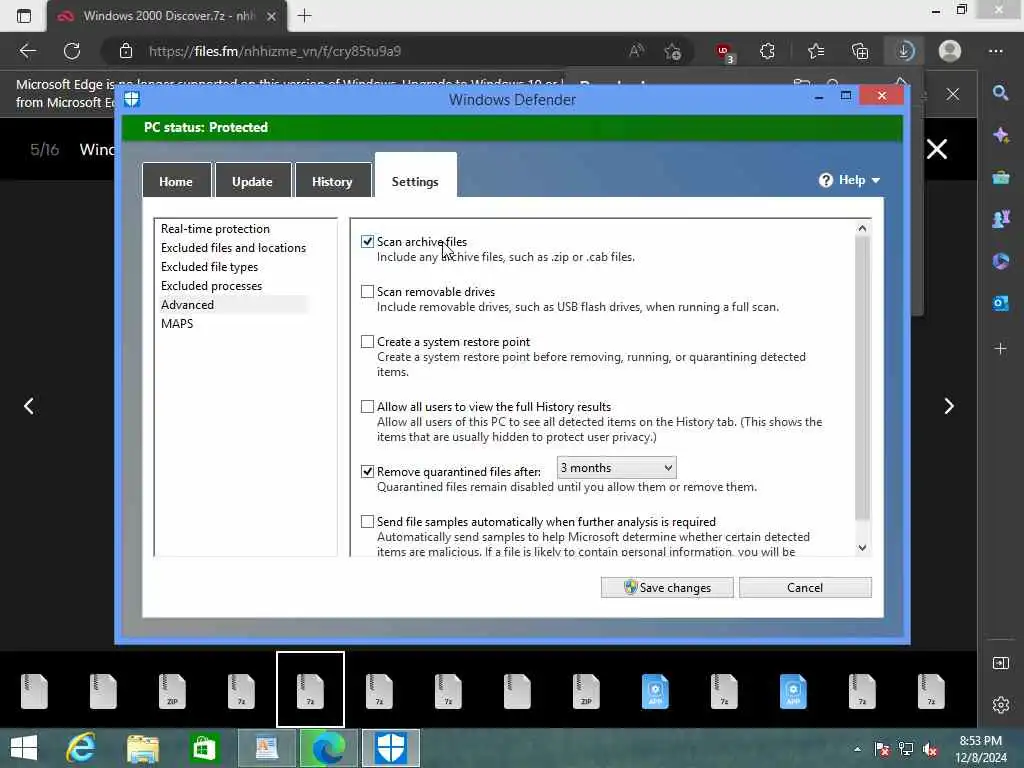Open the Read aloud icon in the address bar
Viewport: 1024px width, 768px height.
[x=636, y=51]
